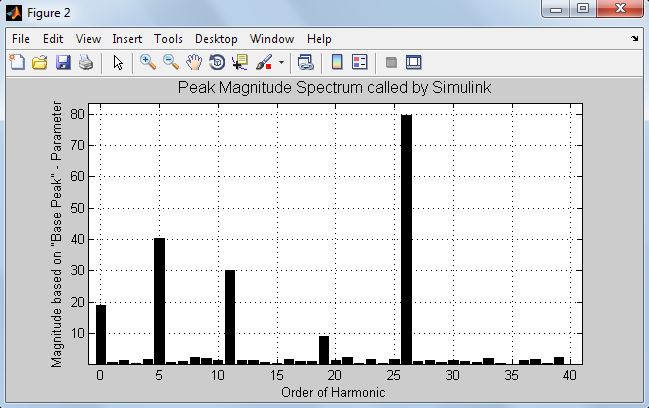Click the 'Magnitude based on Base Peak' y-axis label

(56, 234)
